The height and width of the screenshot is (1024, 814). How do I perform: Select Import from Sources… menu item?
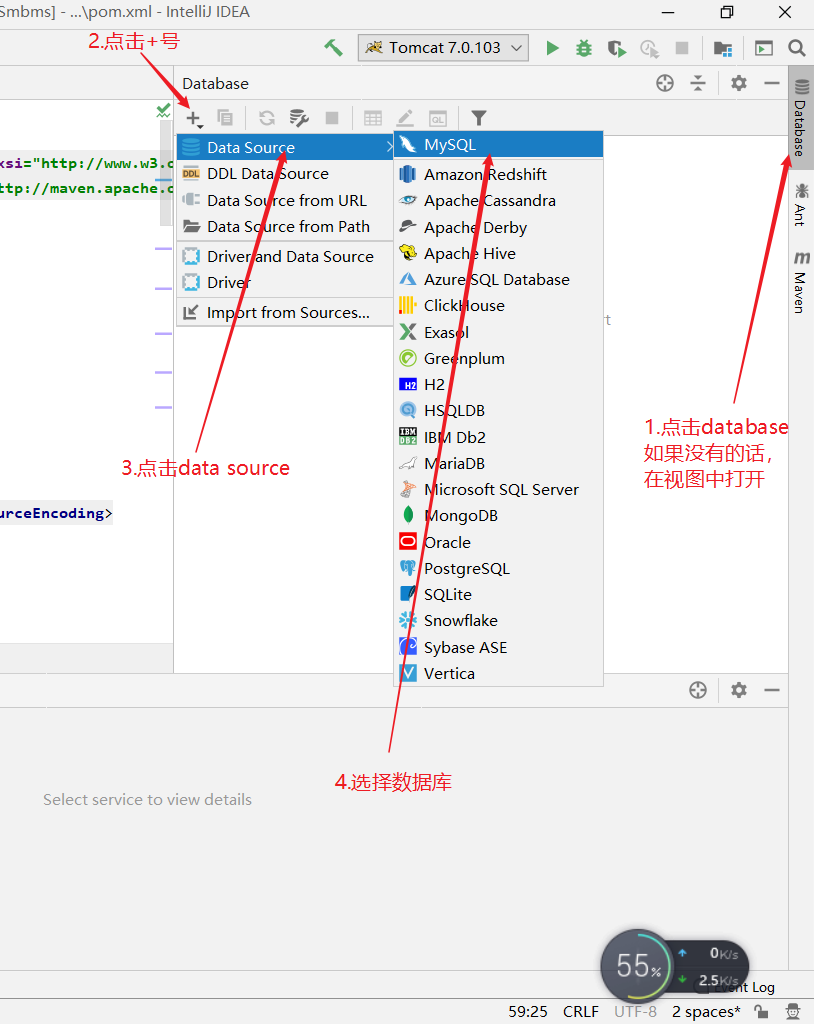[285, 313]
